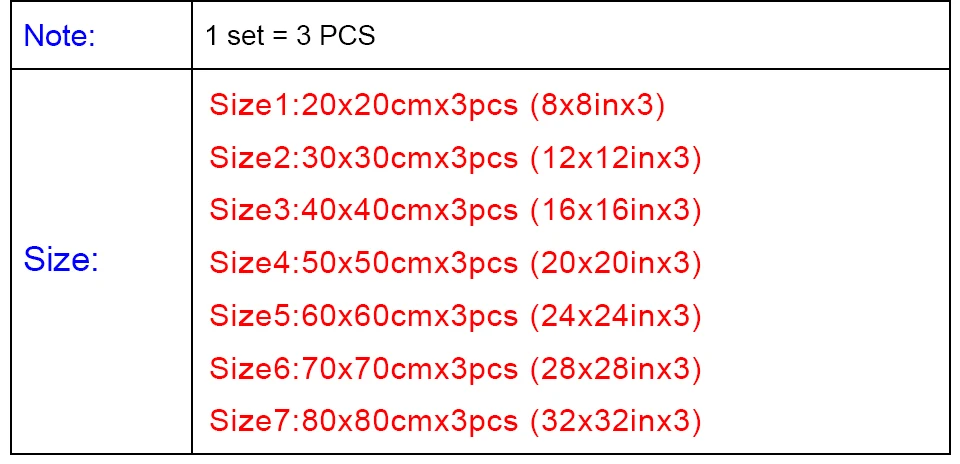The image size is (960, 464).
Task: Select the Size2 30x30cm line
Action: point(456,158)
